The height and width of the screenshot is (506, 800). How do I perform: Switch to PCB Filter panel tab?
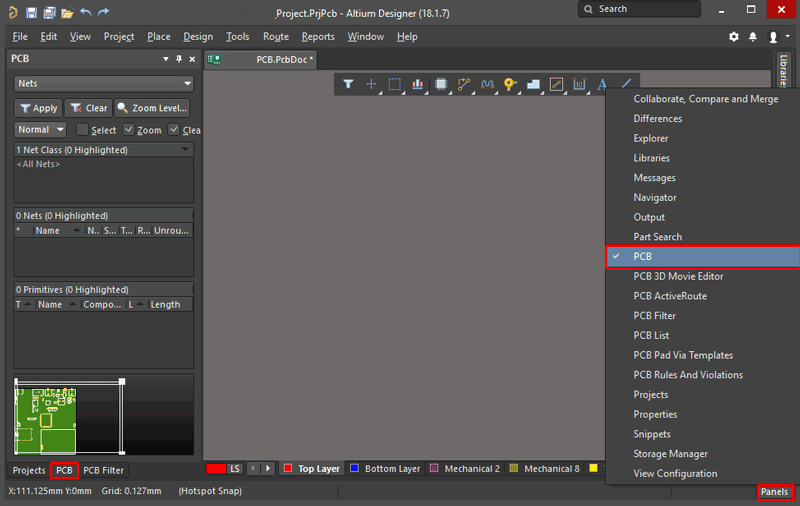click(x=104, y=470)
